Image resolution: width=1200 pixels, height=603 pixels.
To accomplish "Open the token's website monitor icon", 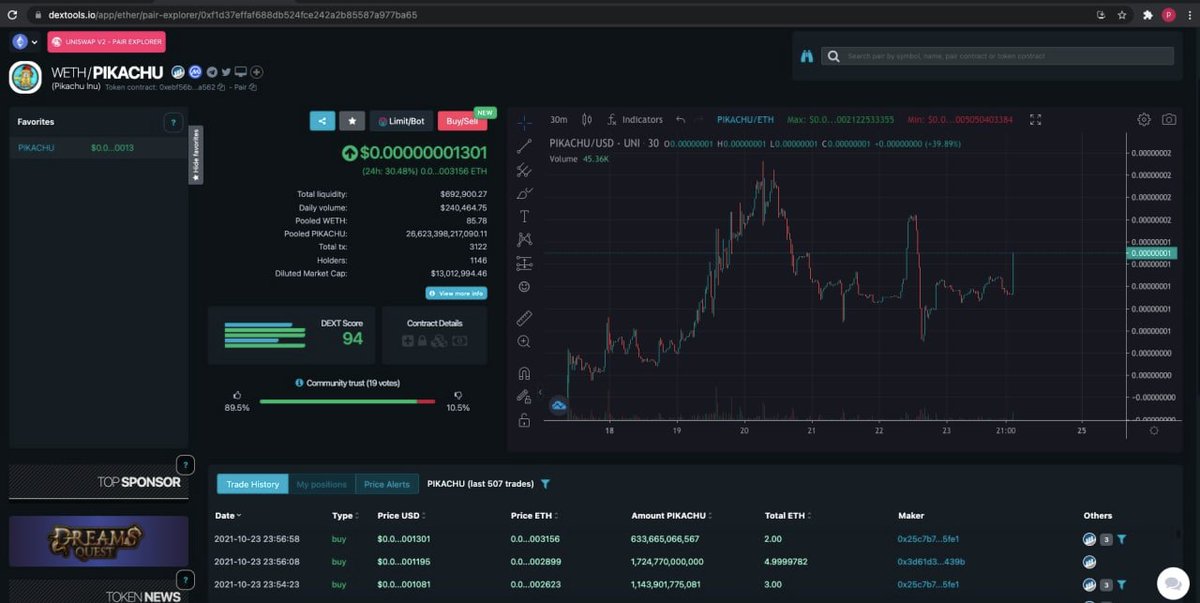I will click(241, 72).
